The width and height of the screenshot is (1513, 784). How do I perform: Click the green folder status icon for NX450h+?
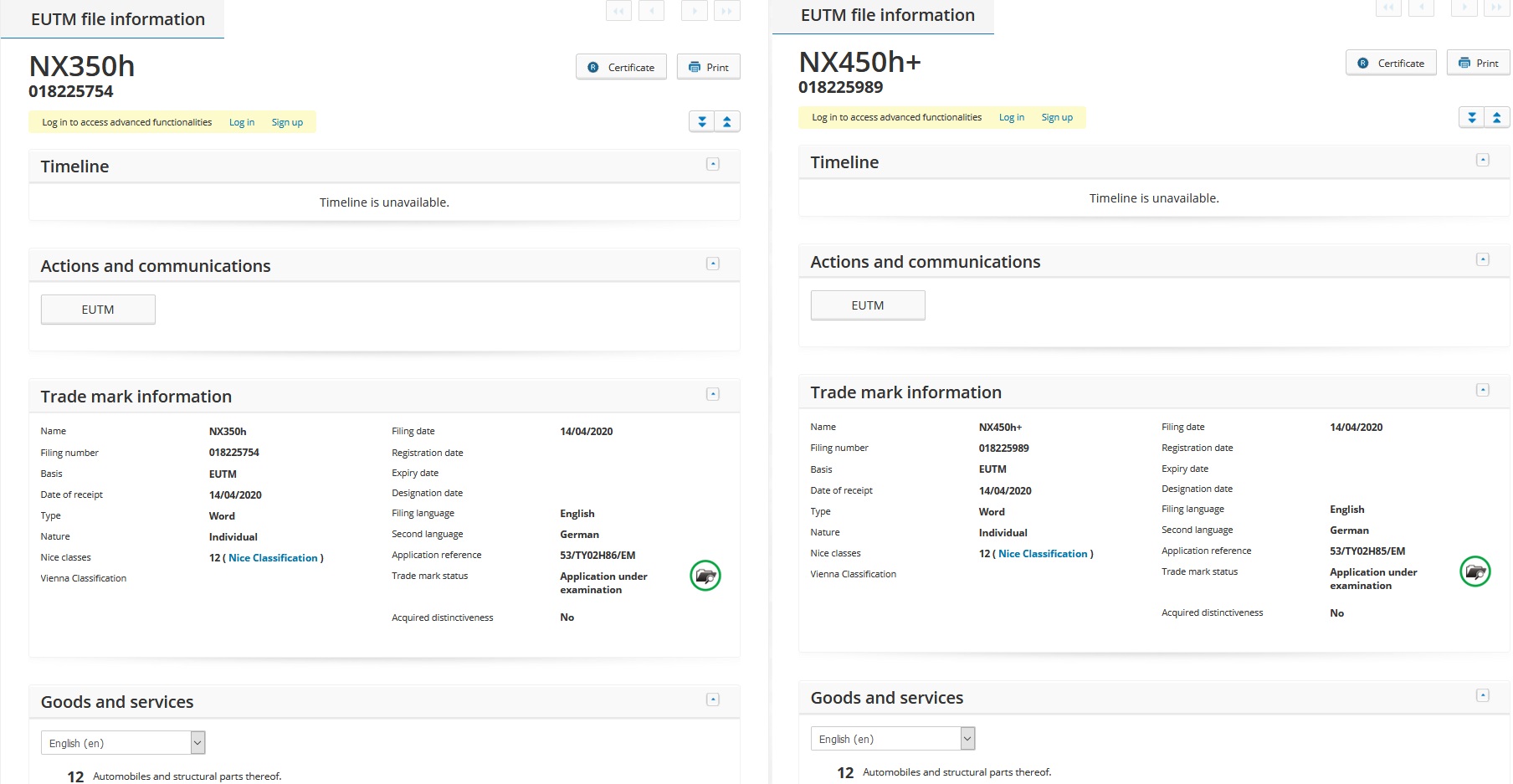tap(1475, 571)
